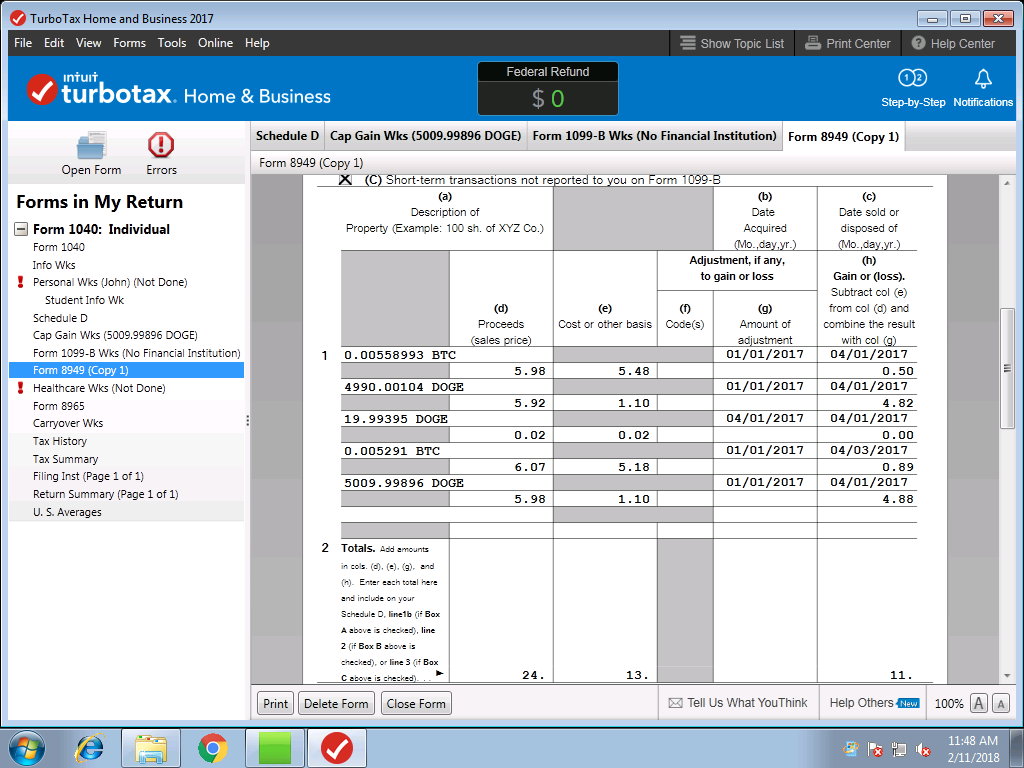The width and height of the screenshot is (1024, 768).
Task: Switch to Form 1099-B Wks tab
Action: click(654, 136)
